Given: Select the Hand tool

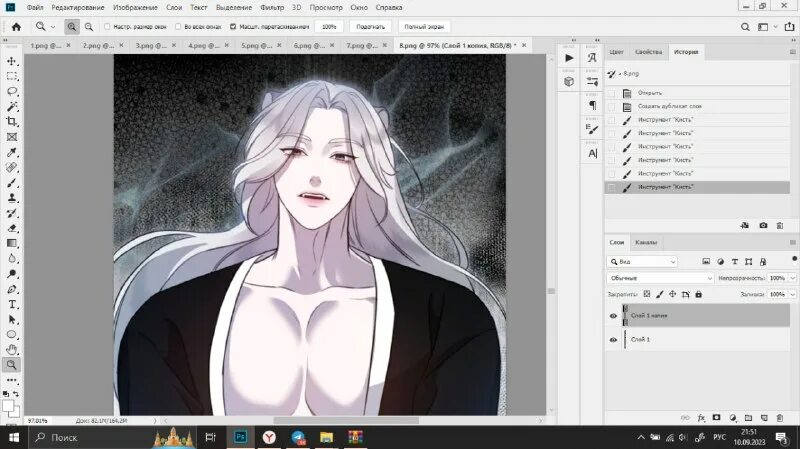Looking at the screenshot, I should [12, 350].
